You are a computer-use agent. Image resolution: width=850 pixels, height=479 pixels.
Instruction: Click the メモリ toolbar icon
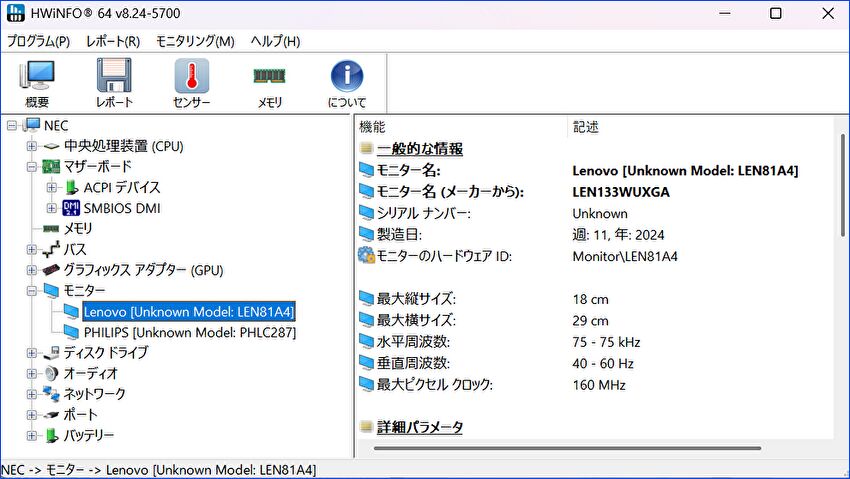(x=269, y=75)
